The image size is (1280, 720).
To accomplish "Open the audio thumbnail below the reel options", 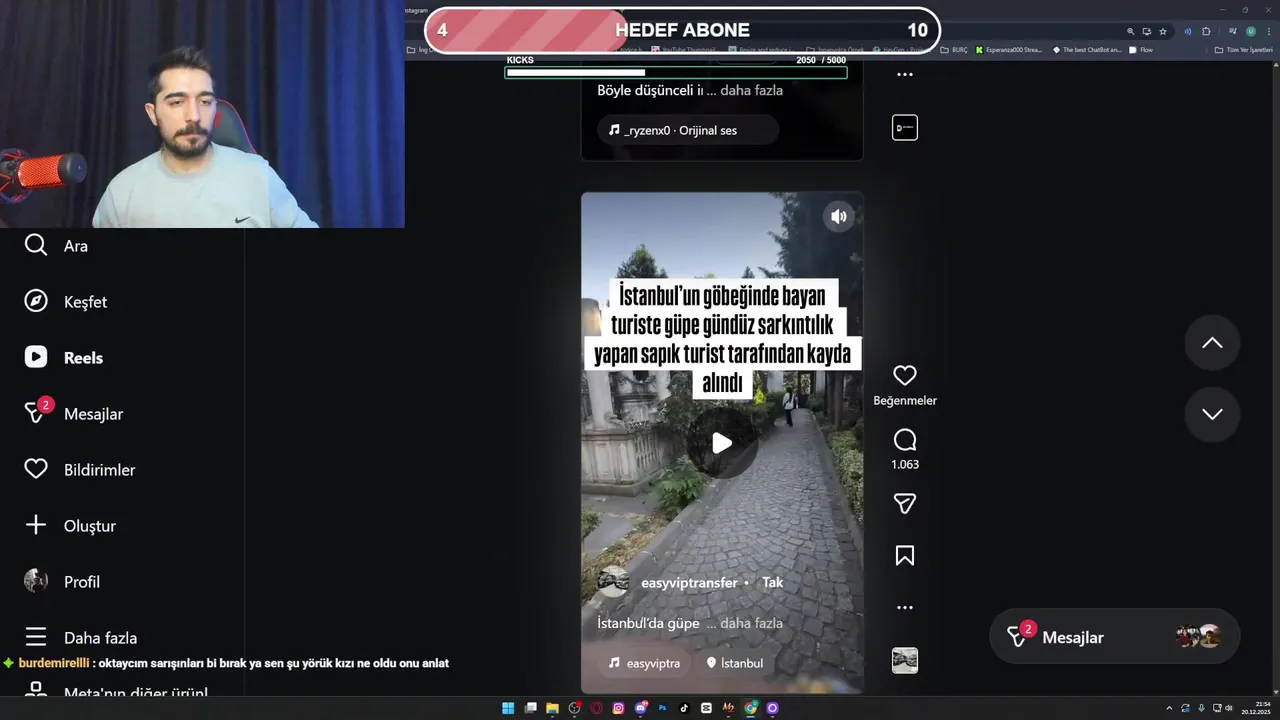I will point(905,661).
